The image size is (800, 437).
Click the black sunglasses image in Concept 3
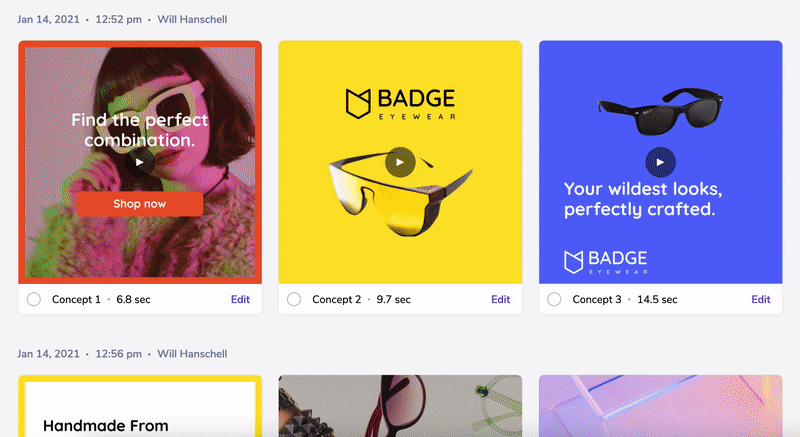pyautogui.click(x=660, y=107)
